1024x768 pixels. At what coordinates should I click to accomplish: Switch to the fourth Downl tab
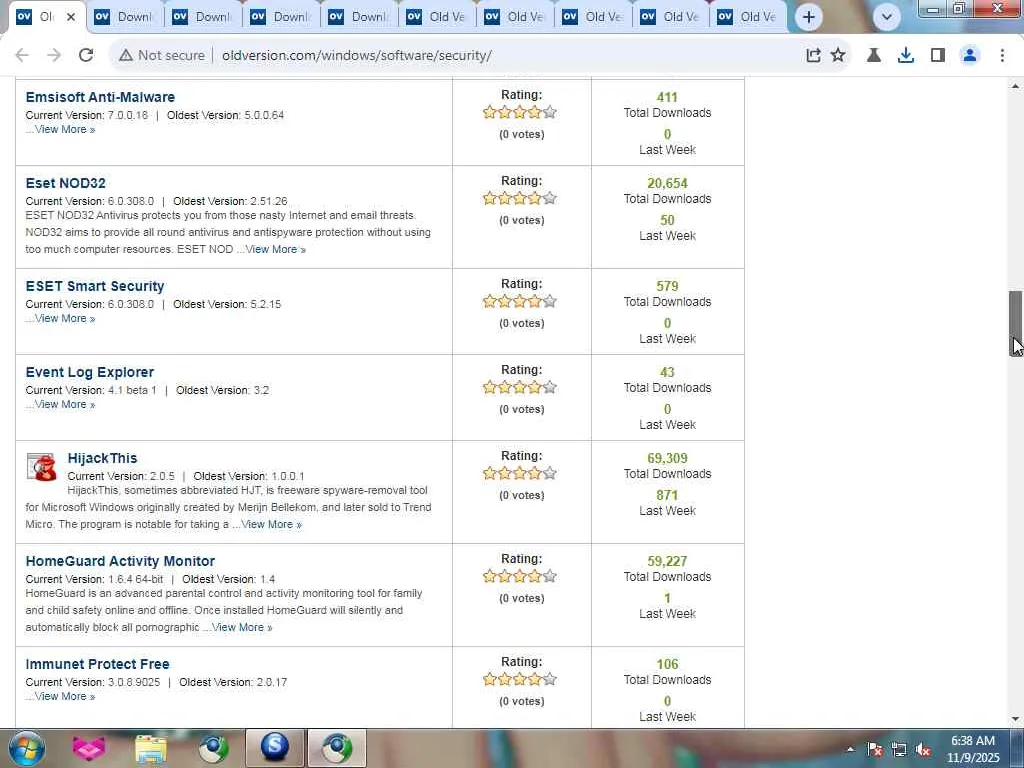(x=280, y=17)
